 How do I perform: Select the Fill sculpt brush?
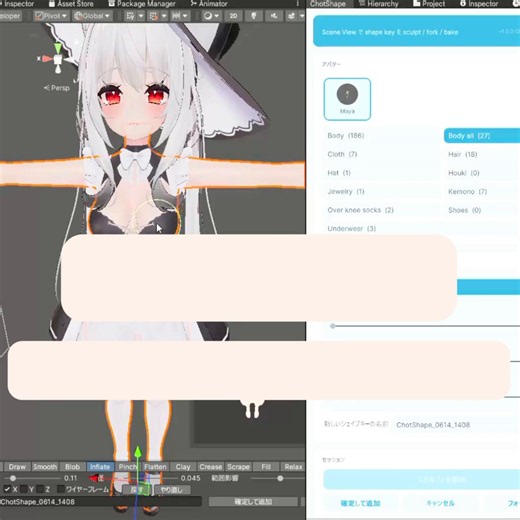pyautogui.click(x=266, y=467)
